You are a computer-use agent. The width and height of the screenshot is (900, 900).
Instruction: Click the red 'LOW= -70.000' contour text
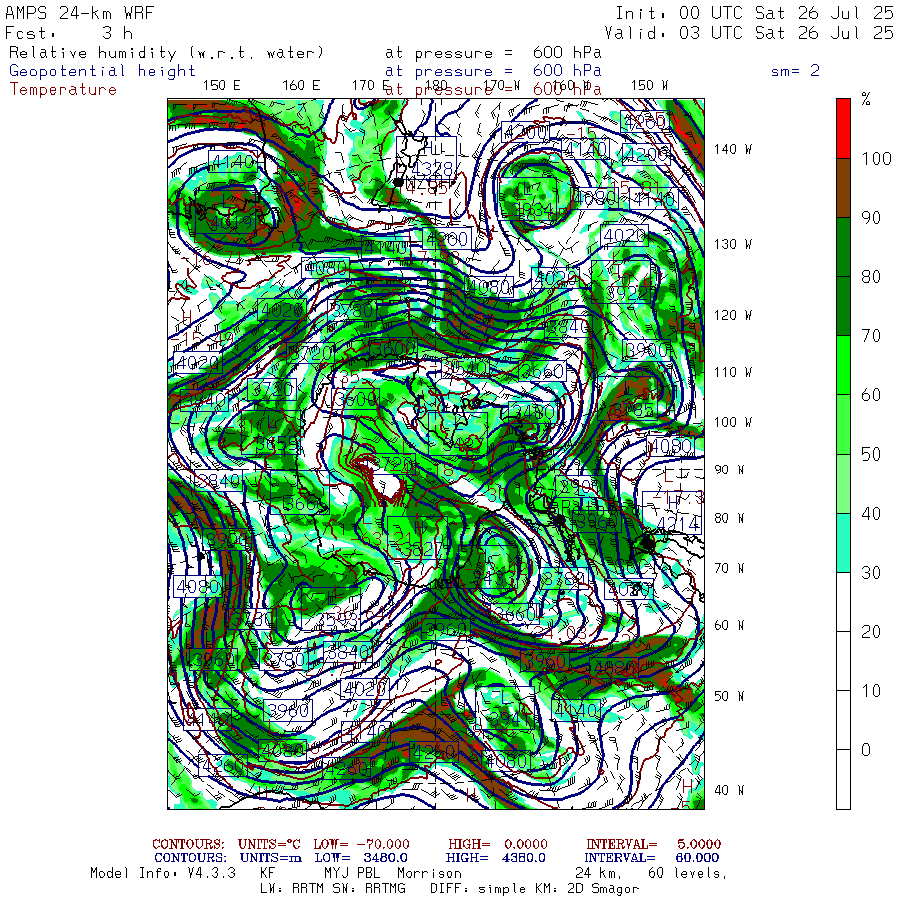[x=362, y=844]
